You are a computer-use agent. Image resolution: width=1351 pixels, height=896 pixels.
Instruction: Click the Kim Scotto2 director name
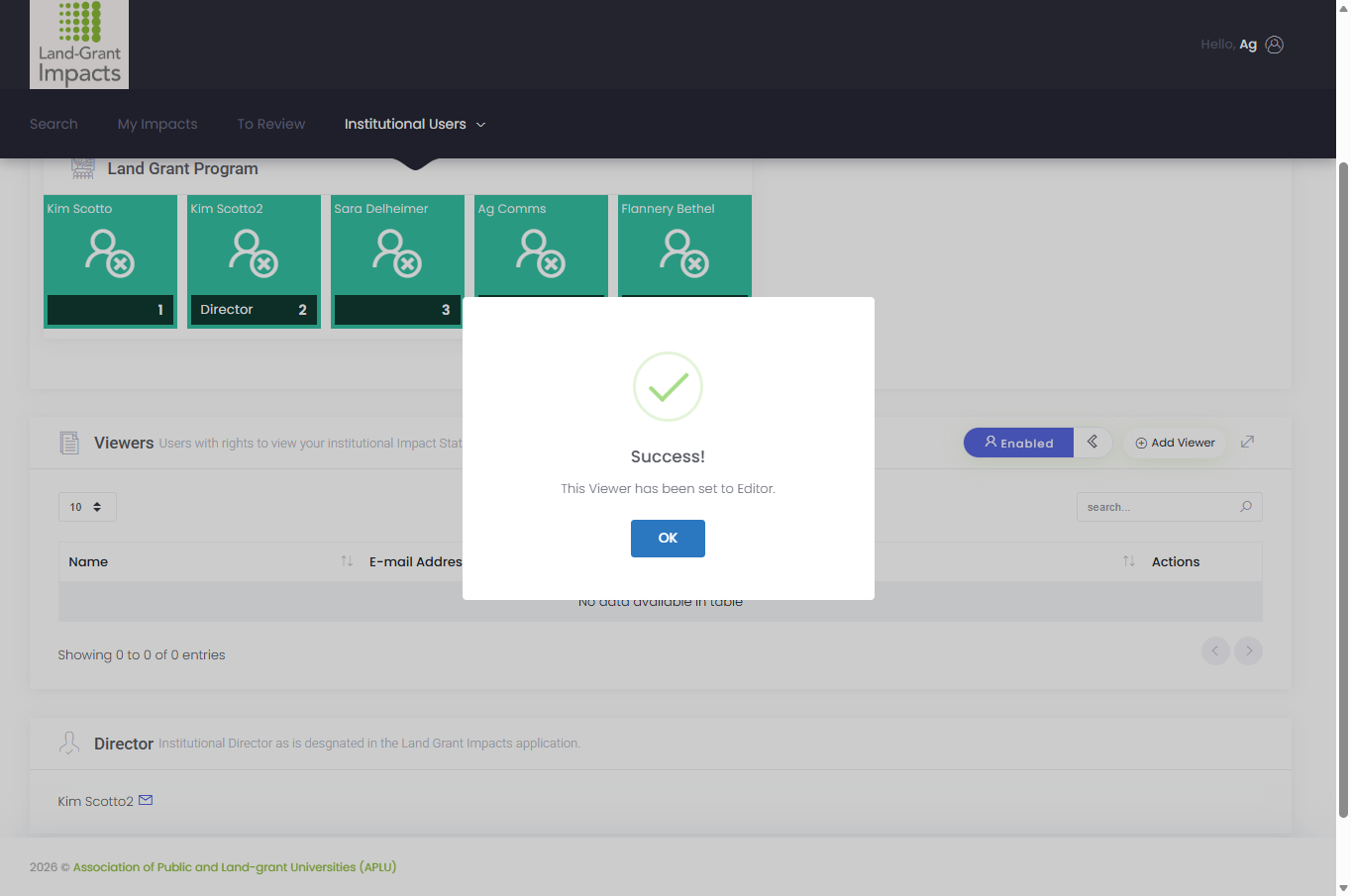click(95, 801)
